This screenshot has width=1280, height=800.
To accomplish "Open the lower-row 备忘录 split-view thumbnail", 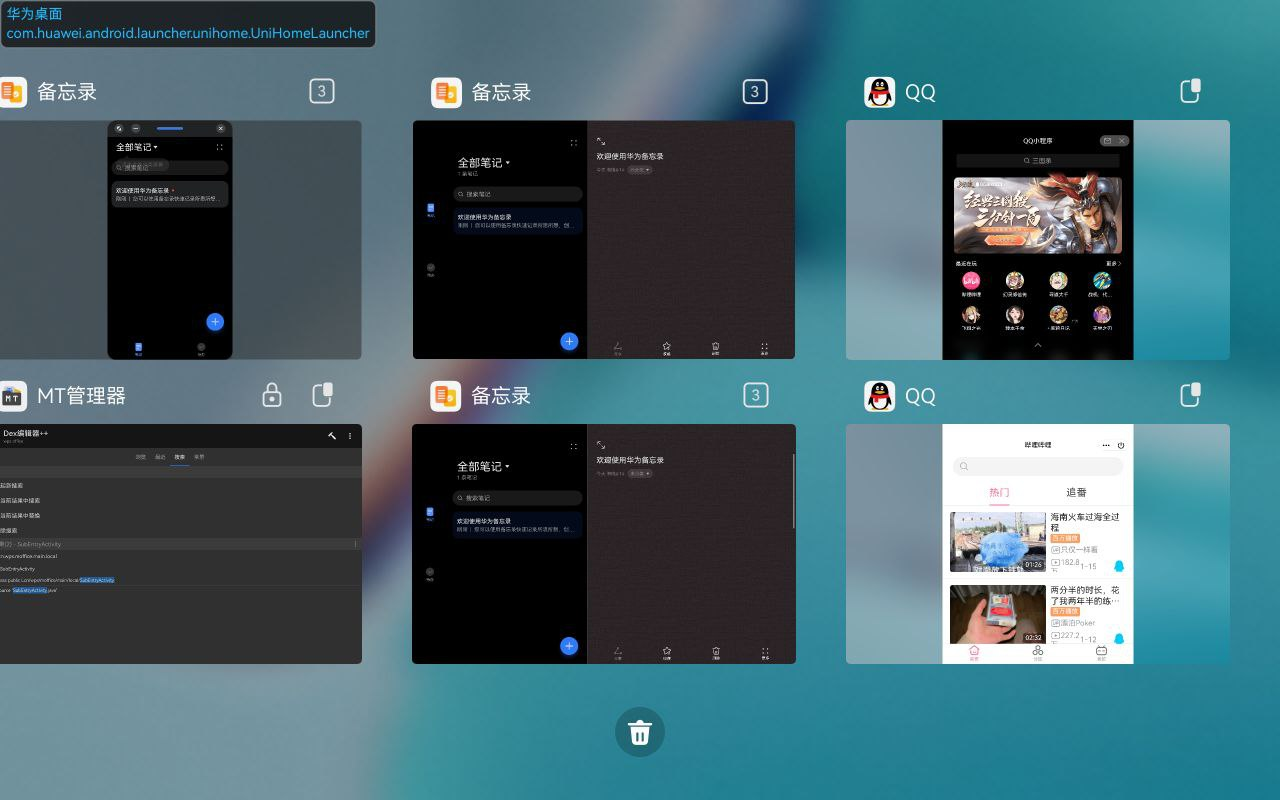I will [x=604, y=544].
